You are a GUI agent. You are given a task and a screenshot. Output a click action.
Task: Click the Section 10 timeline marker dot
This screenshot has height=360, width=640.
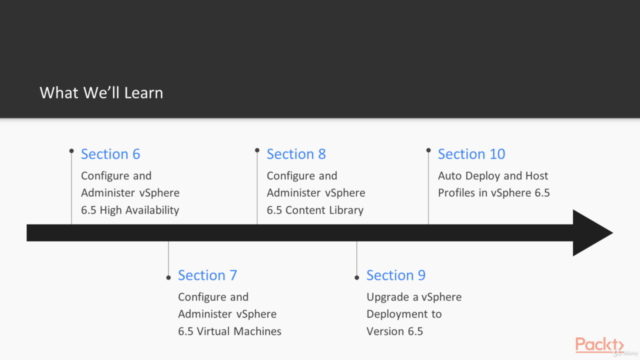coord(429,151)
